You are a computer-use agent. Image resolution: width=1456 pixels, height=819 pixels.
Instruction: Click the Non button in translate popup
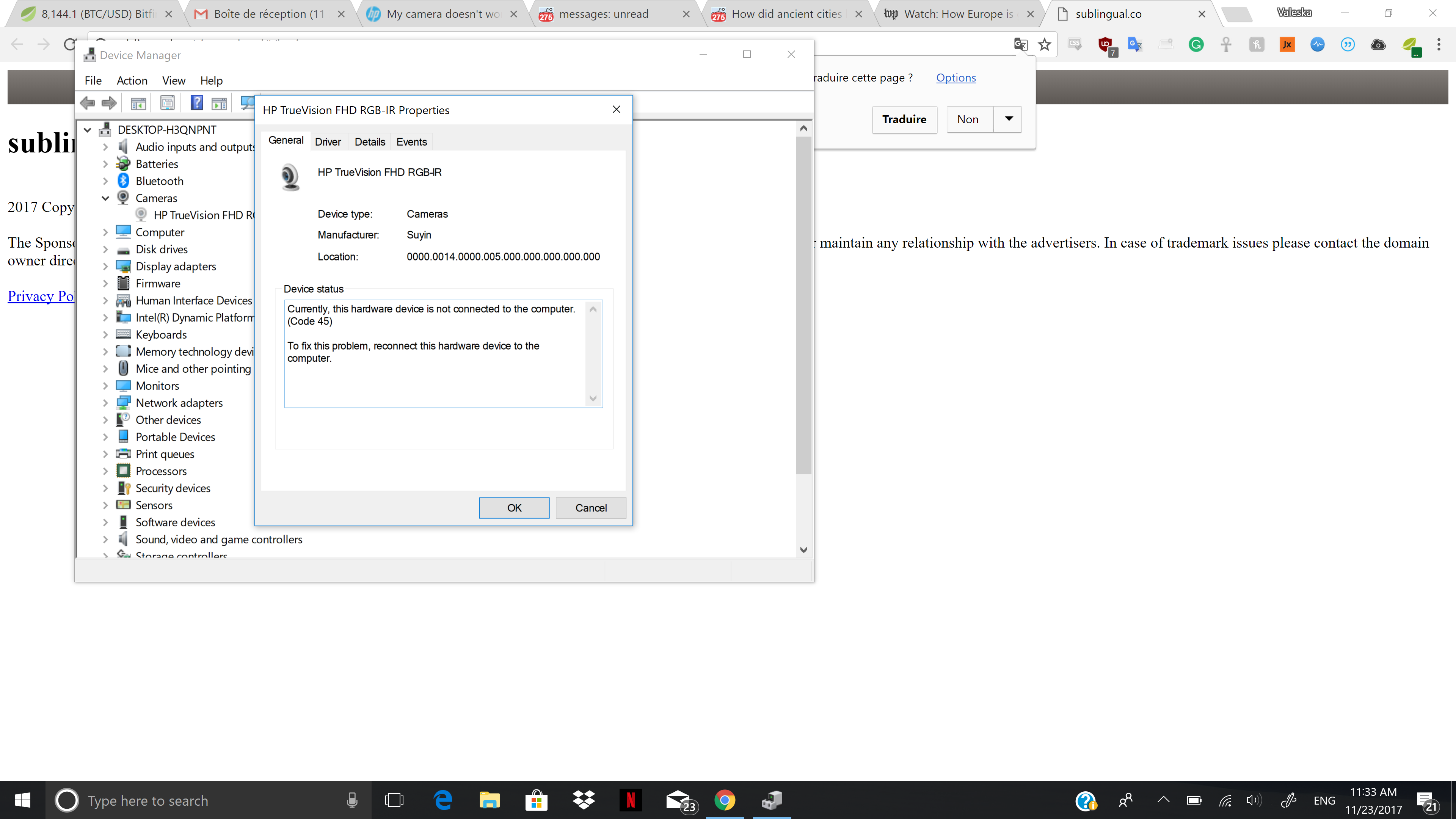(970, 119)
